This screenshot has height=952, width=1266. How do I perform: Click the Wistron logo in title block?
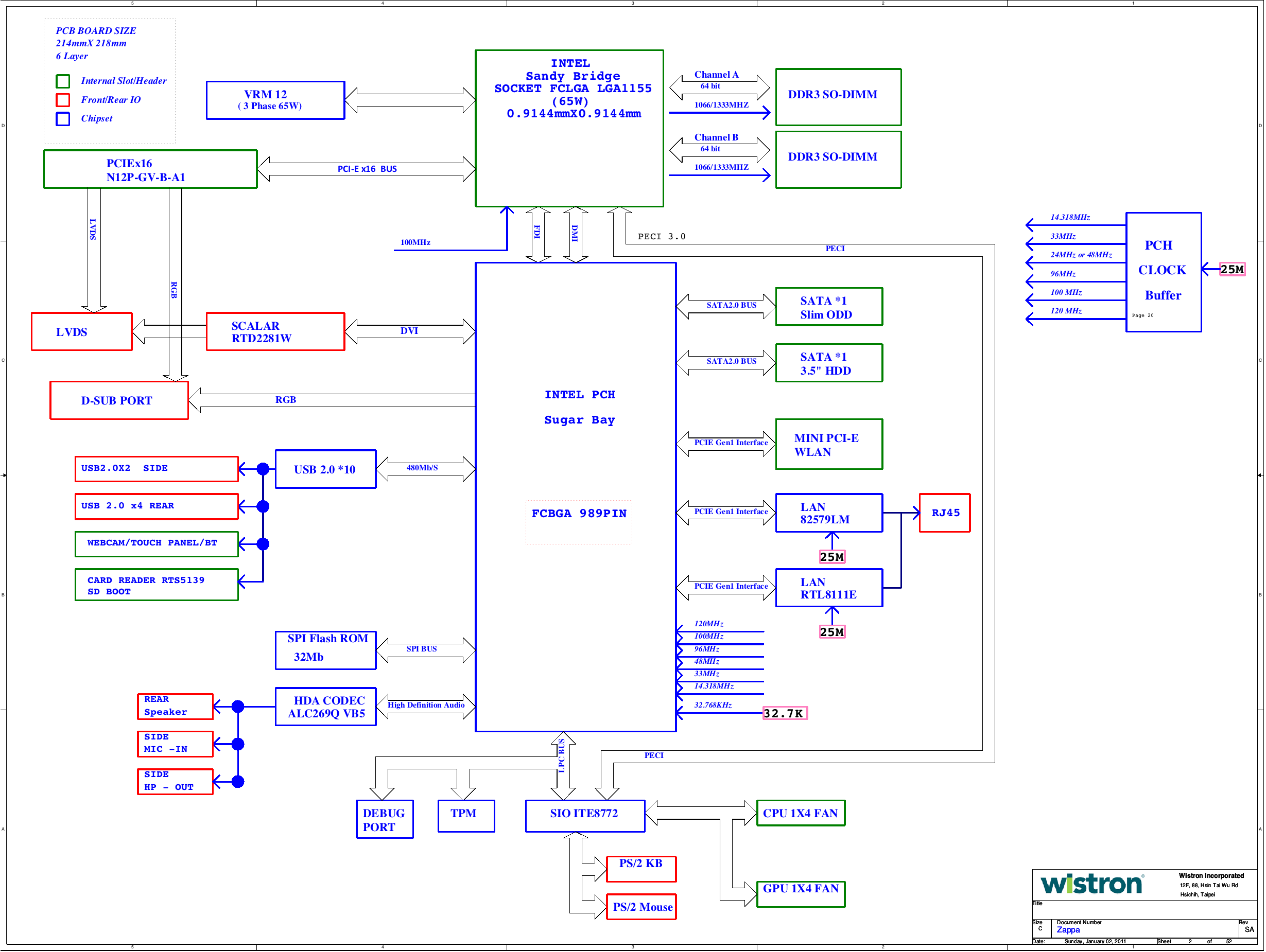pyautogui.click(x=1091, y=885)
